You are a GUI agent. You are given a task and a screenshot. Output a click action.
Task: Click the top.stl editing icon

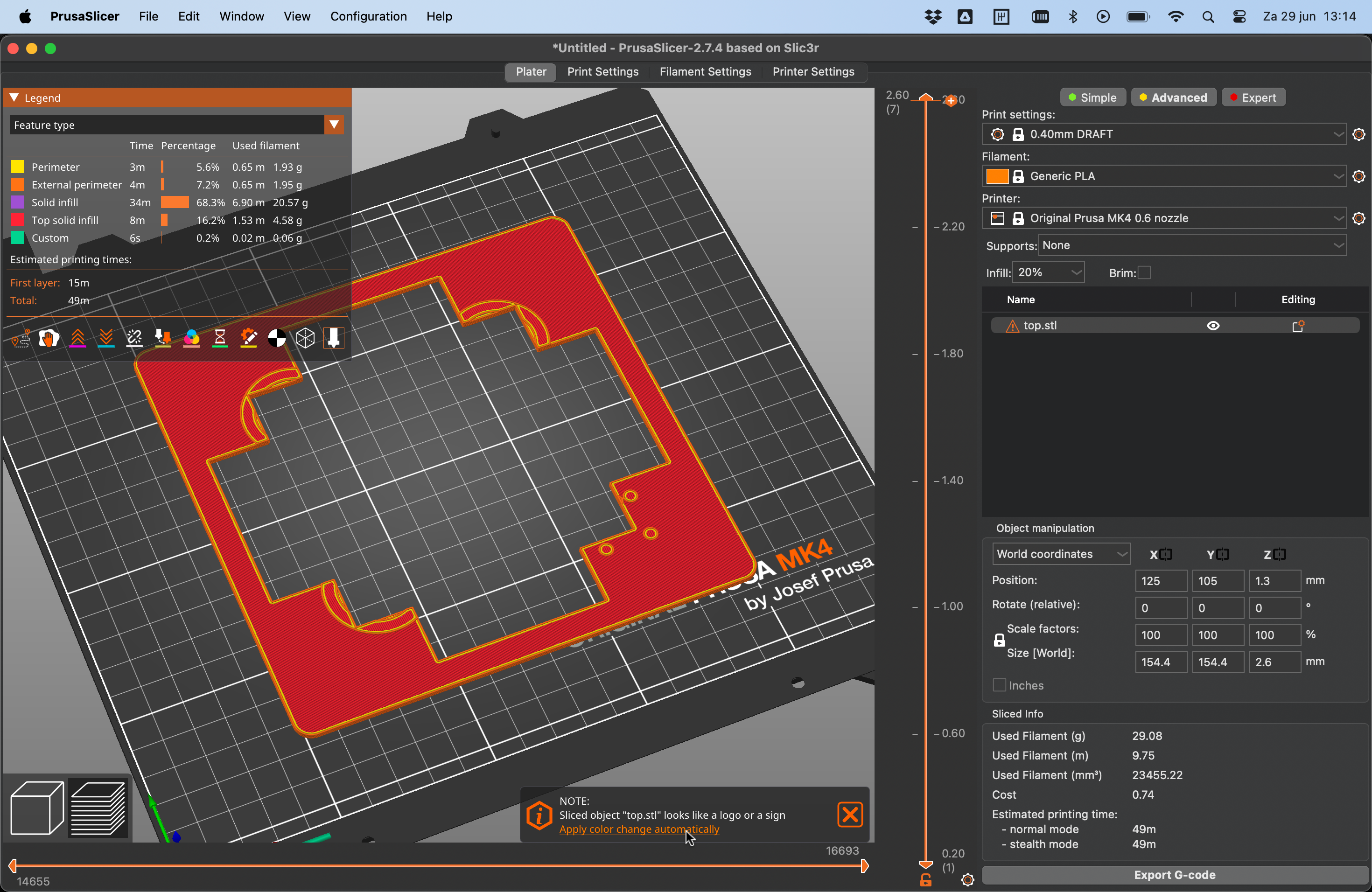pyautogui.click(x=1298, y=326)
